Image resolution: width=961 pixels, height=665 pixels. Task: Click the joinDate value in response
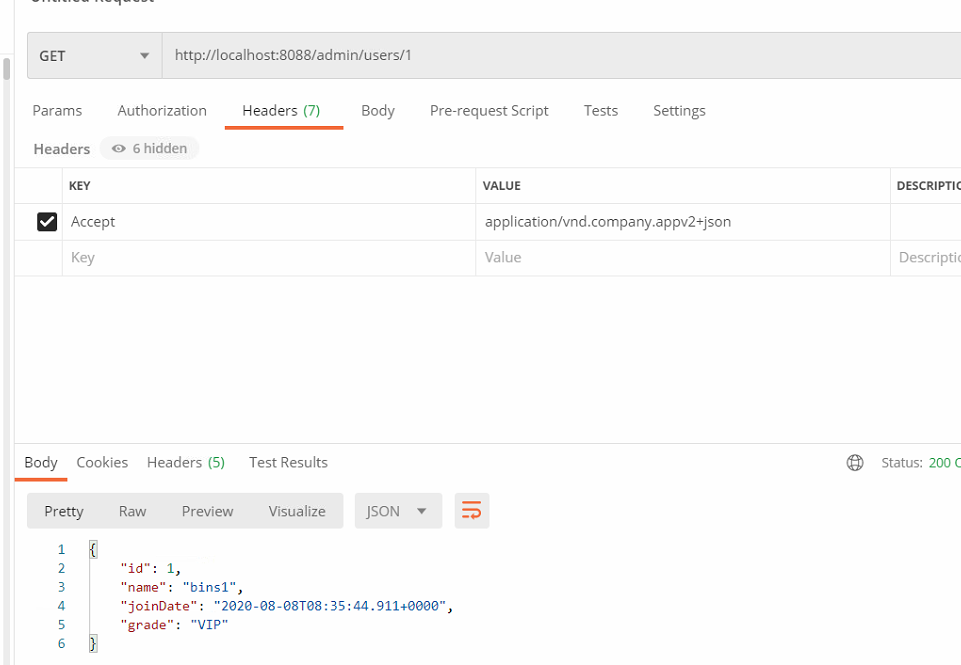tap(330, 606)
